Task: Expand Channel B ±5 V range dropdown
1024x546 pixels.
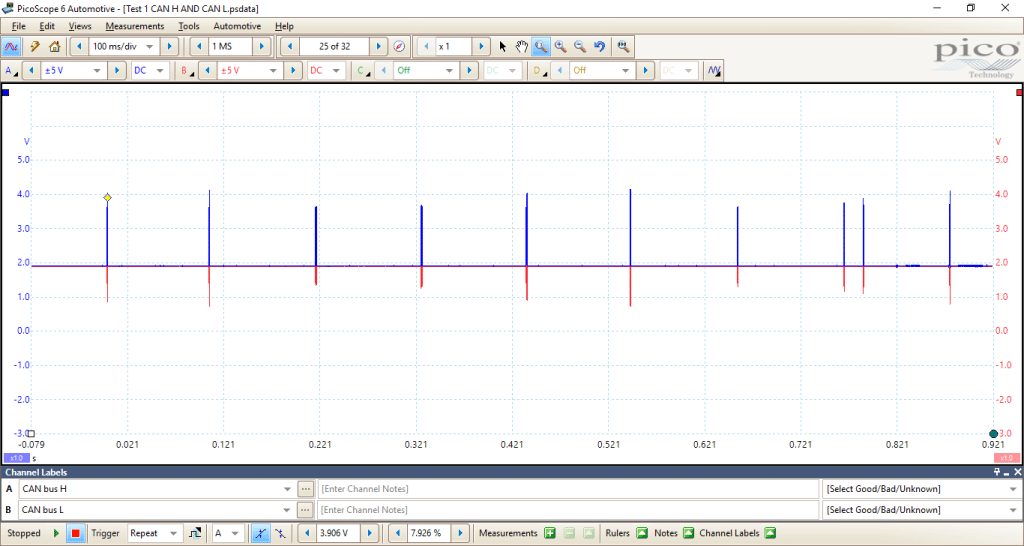Action: pos(274,71)
